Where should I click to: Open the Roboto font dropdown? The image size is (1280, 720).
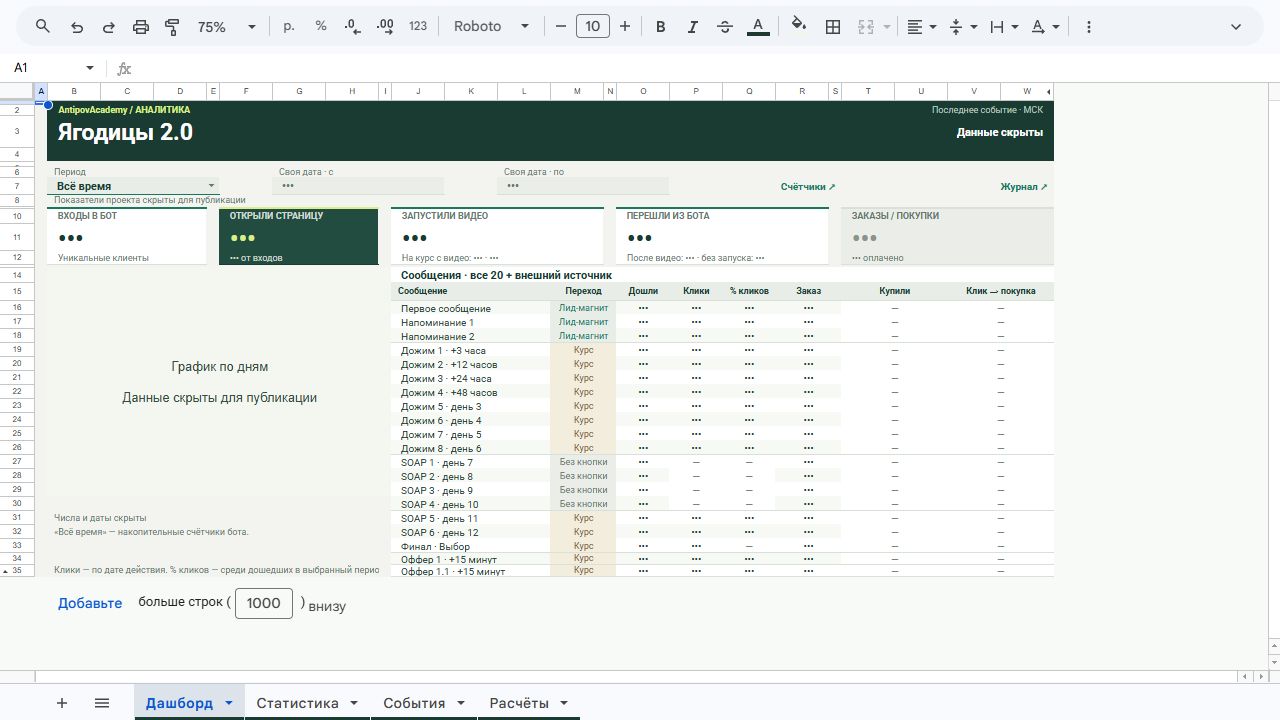pos(491,27)
